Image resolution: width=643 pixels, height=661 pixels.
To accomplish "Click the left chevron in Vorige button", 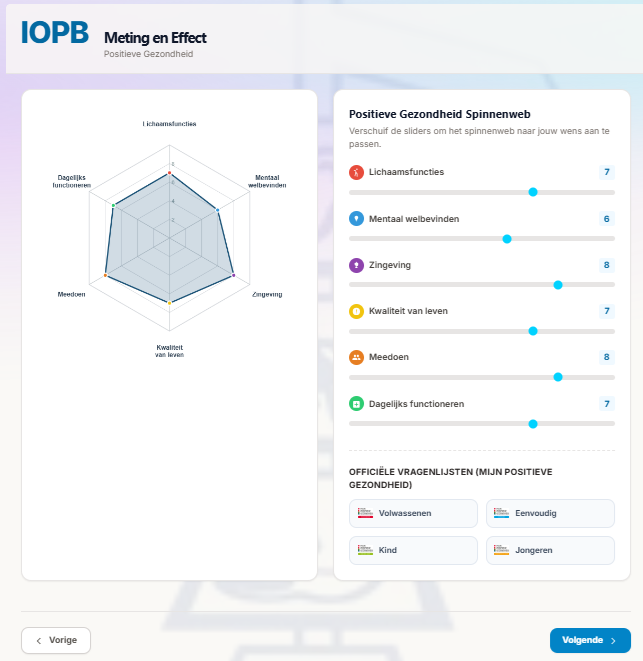I will pos(39,641).
